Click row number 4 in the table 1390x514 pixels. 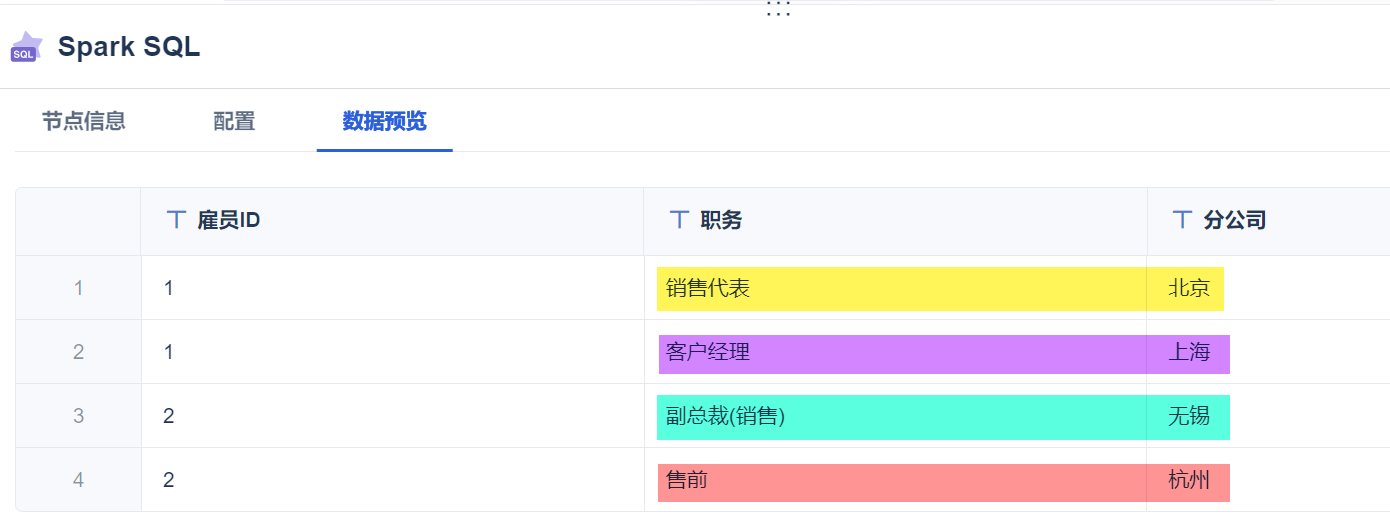[x=79, y=481]
